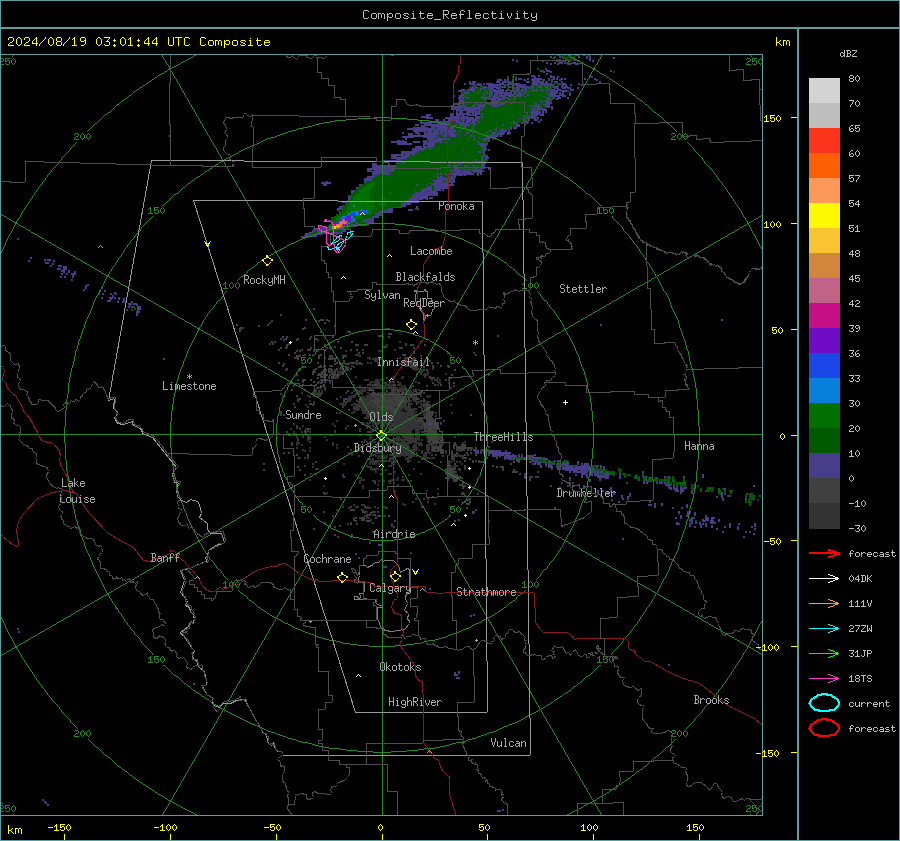900x841 pixels.
Task: Pick the slate purple 0-10 dBZ swatch
Action: pos(824,466)
